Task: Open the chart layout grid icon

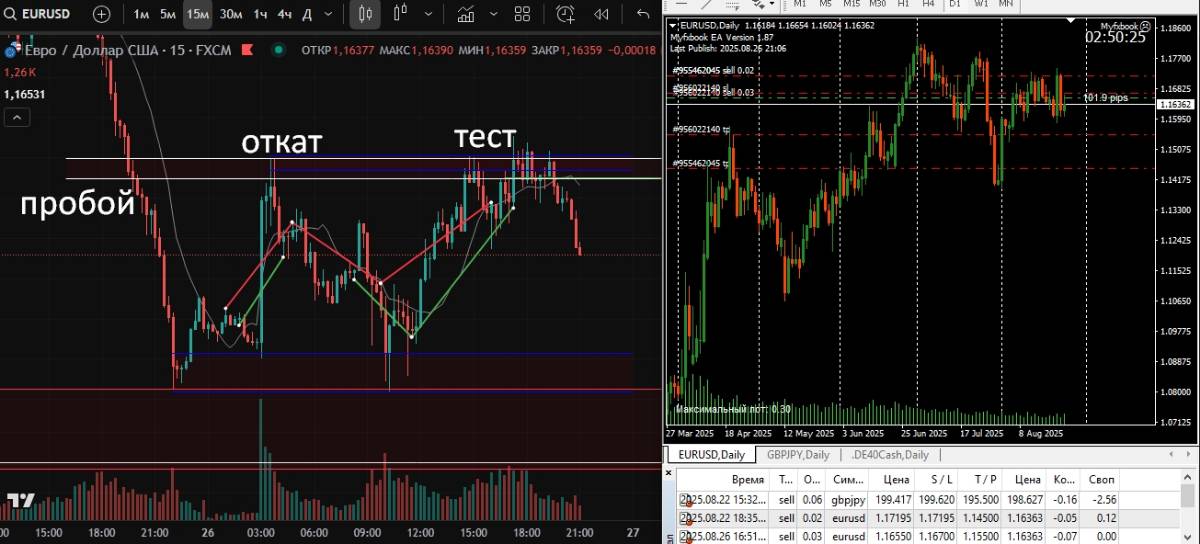Action: [x=523, y=15]
